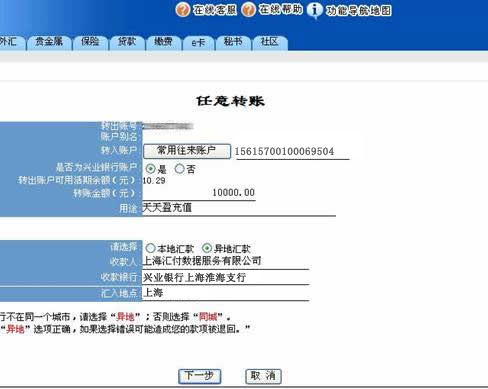Select 否 for 兴业银行账户 radio
This screenshot has width=488, height=389.
(x=179, y=169)
